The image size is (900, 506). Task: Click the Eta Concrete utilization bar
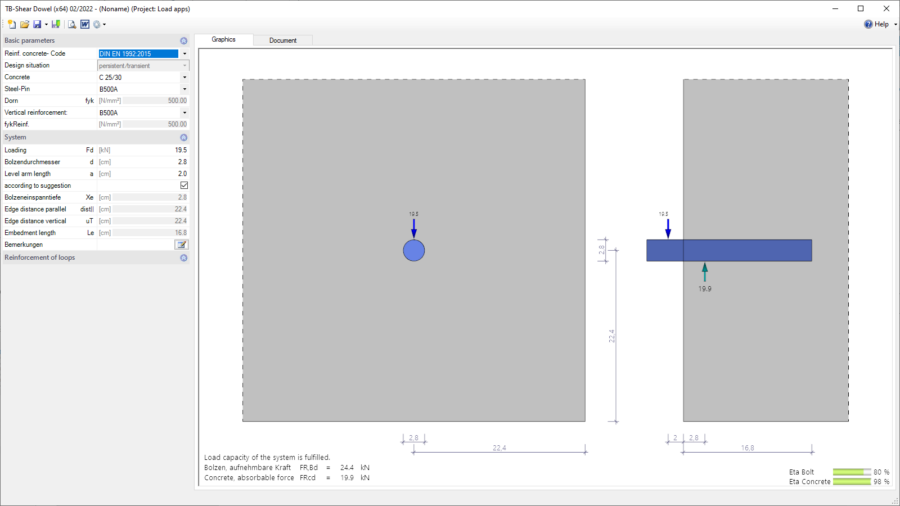(x=852, y=482)
